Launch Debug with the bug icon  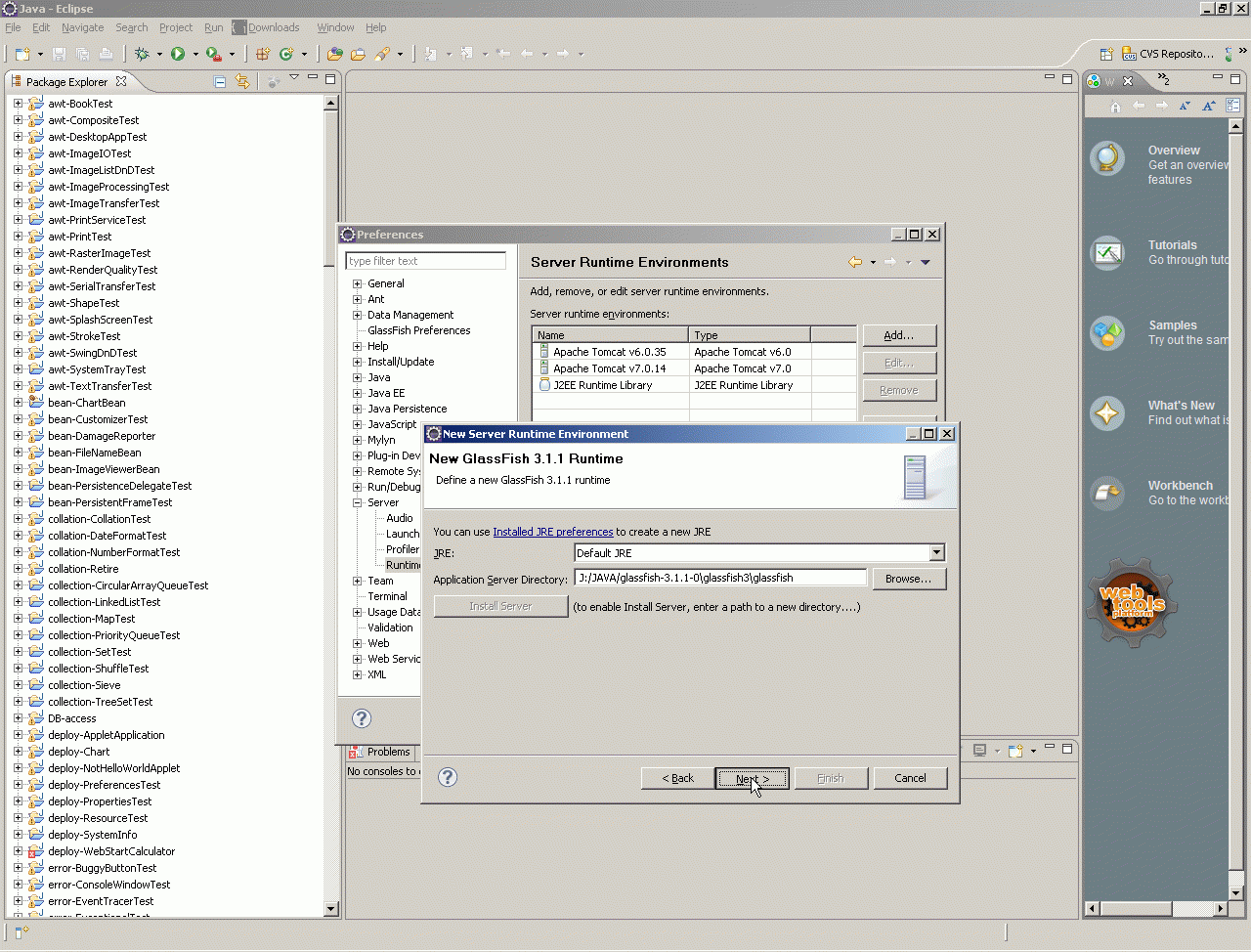[143, 54]
